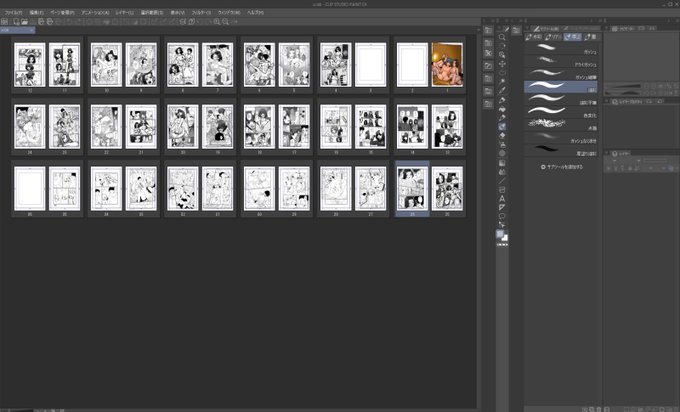
Task: Select the Eraser tool
Action: [x=502, y=135]
